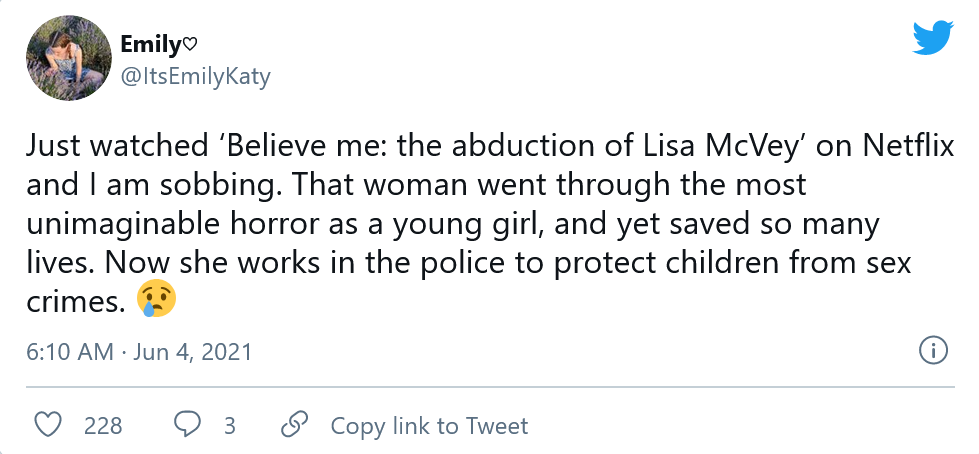Viewport: 979px width, 454px height.
Task: Click the small heart beside Emily's name
Action: (x=190, y=44)
